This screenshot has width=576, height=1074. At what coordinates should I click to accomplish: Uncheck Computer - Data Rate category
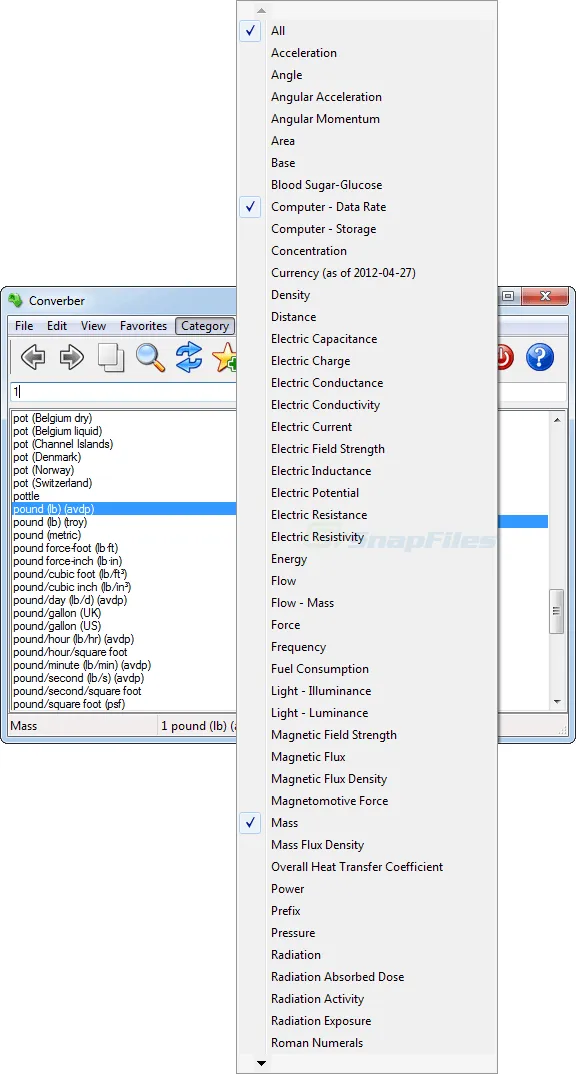367,207
